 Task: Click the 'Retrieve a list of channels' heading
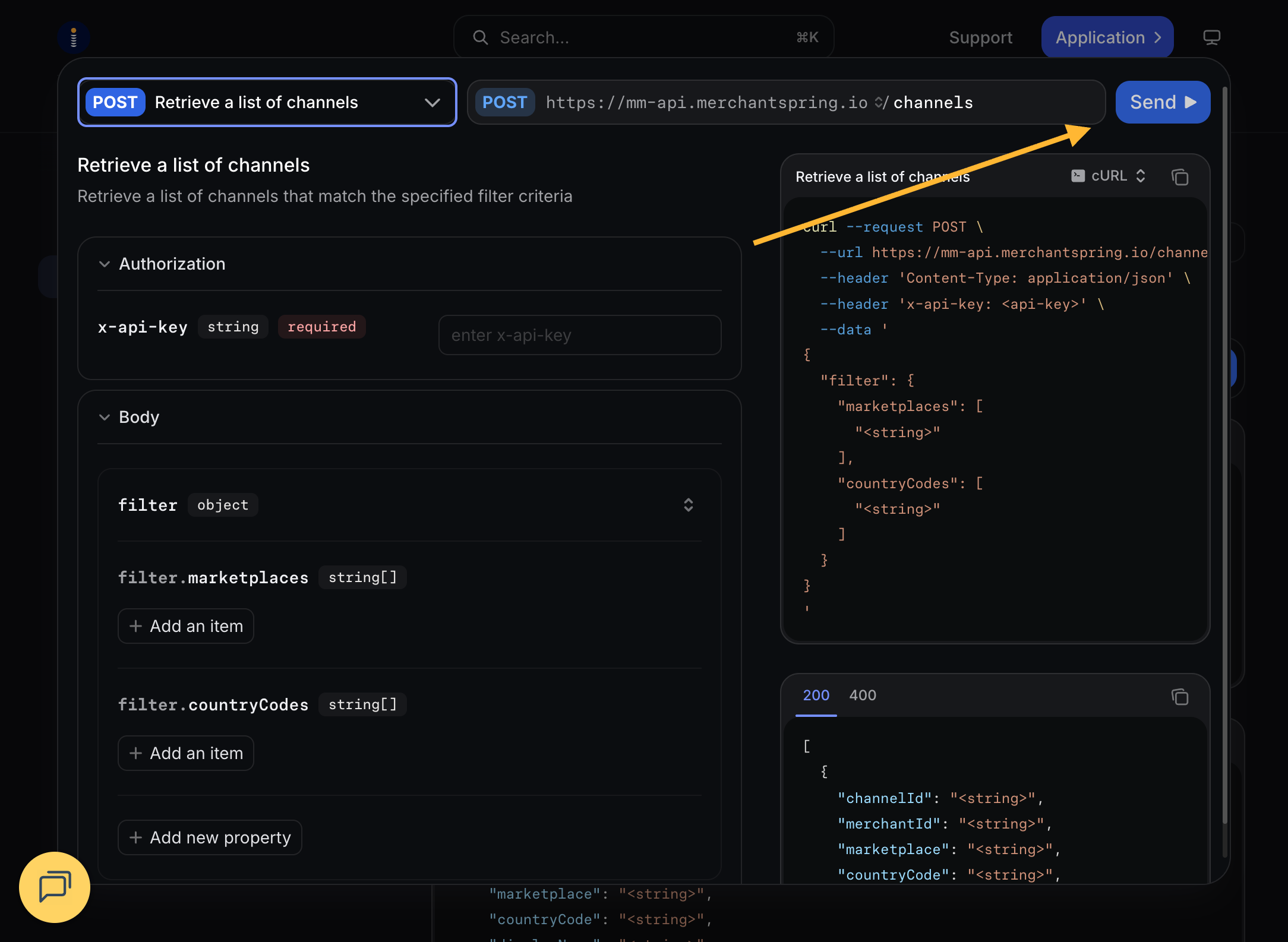[x=194, y=165]
